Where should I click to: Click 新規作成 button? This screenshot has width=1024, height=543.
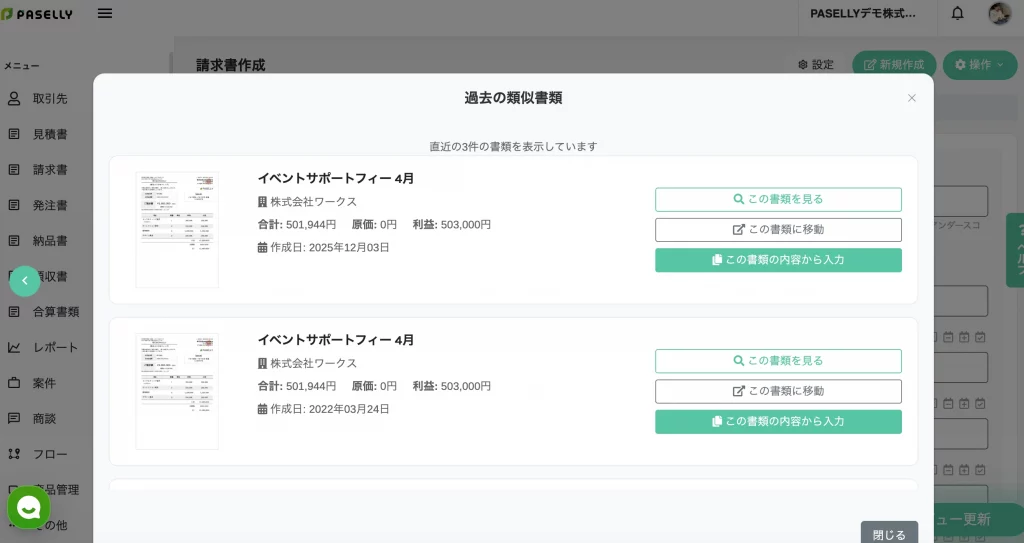tap(893, 64)
